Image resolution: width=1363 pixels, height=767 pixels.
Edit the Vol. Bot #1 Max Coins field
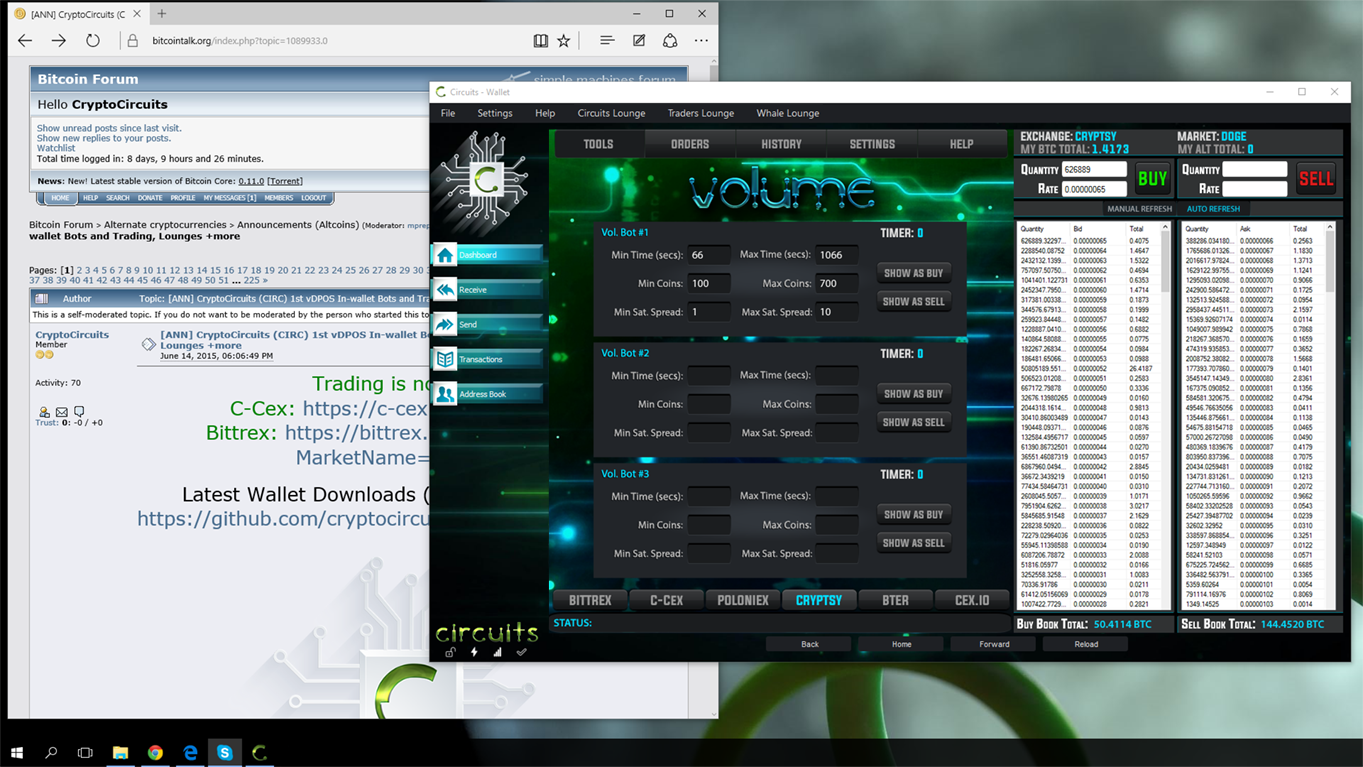pos(837,284)
